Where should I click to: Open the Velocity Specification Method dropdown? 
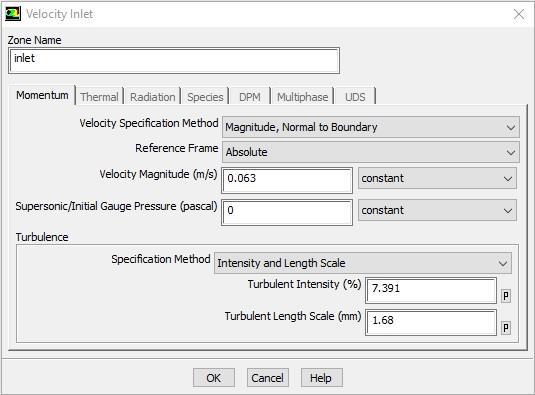[x=371, y=127]
